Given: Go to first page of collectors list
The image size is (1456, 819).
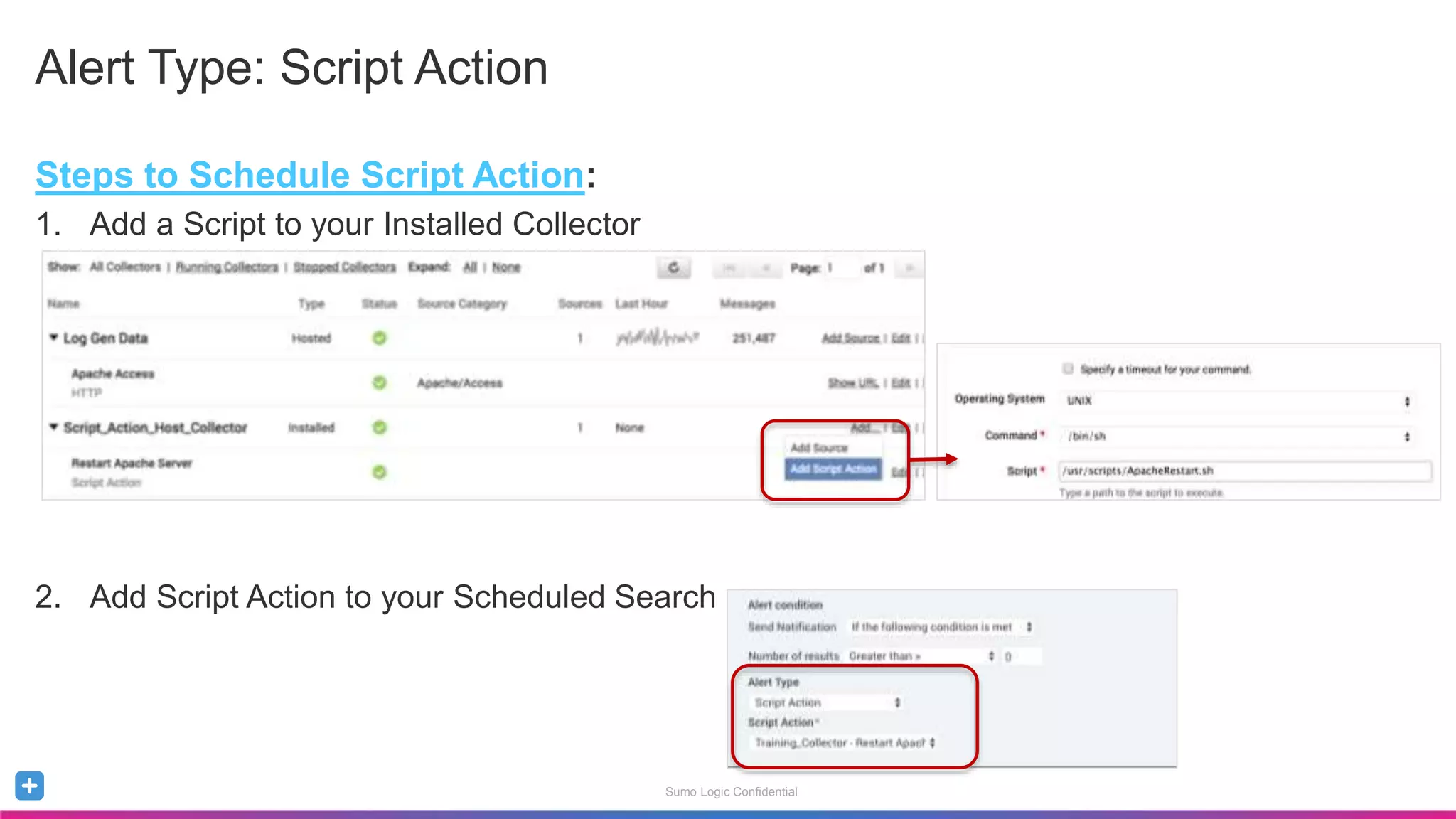Looking at the screenshot, I should [729, 268].
